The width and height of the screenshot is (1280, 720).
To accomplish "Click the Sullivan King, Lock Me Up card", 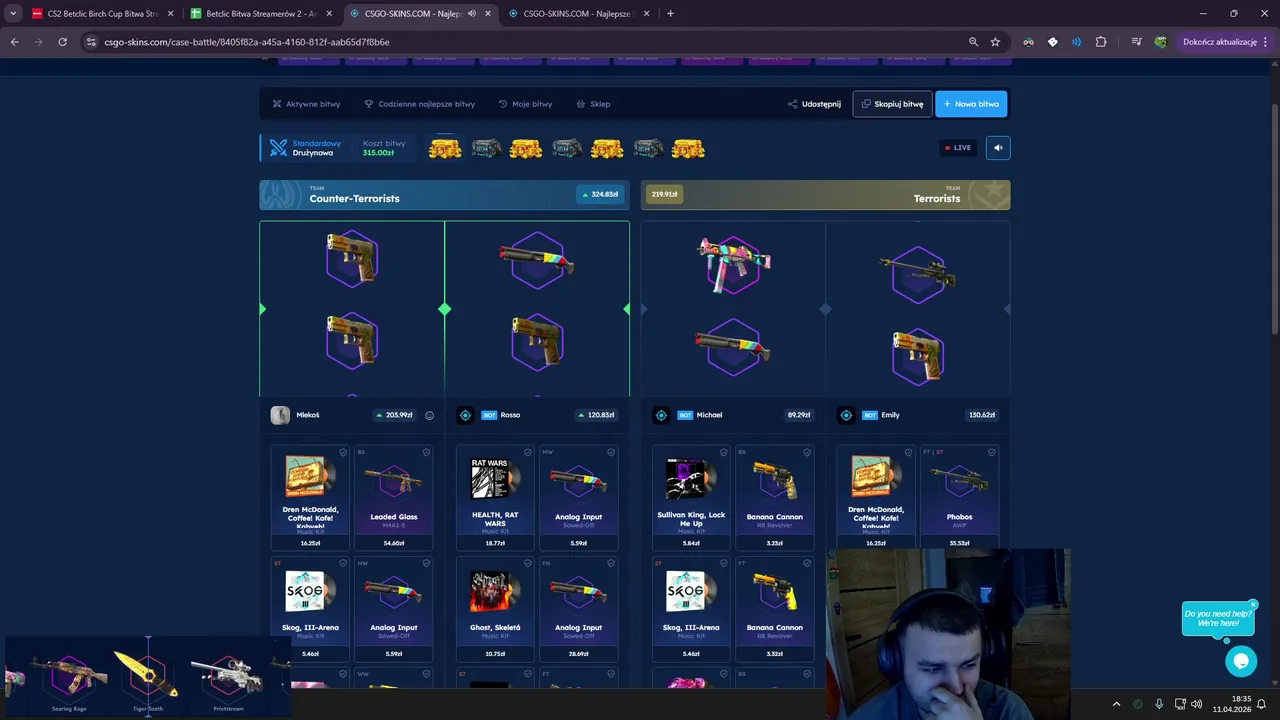I will pyautogui.click(x=691, y=498).
